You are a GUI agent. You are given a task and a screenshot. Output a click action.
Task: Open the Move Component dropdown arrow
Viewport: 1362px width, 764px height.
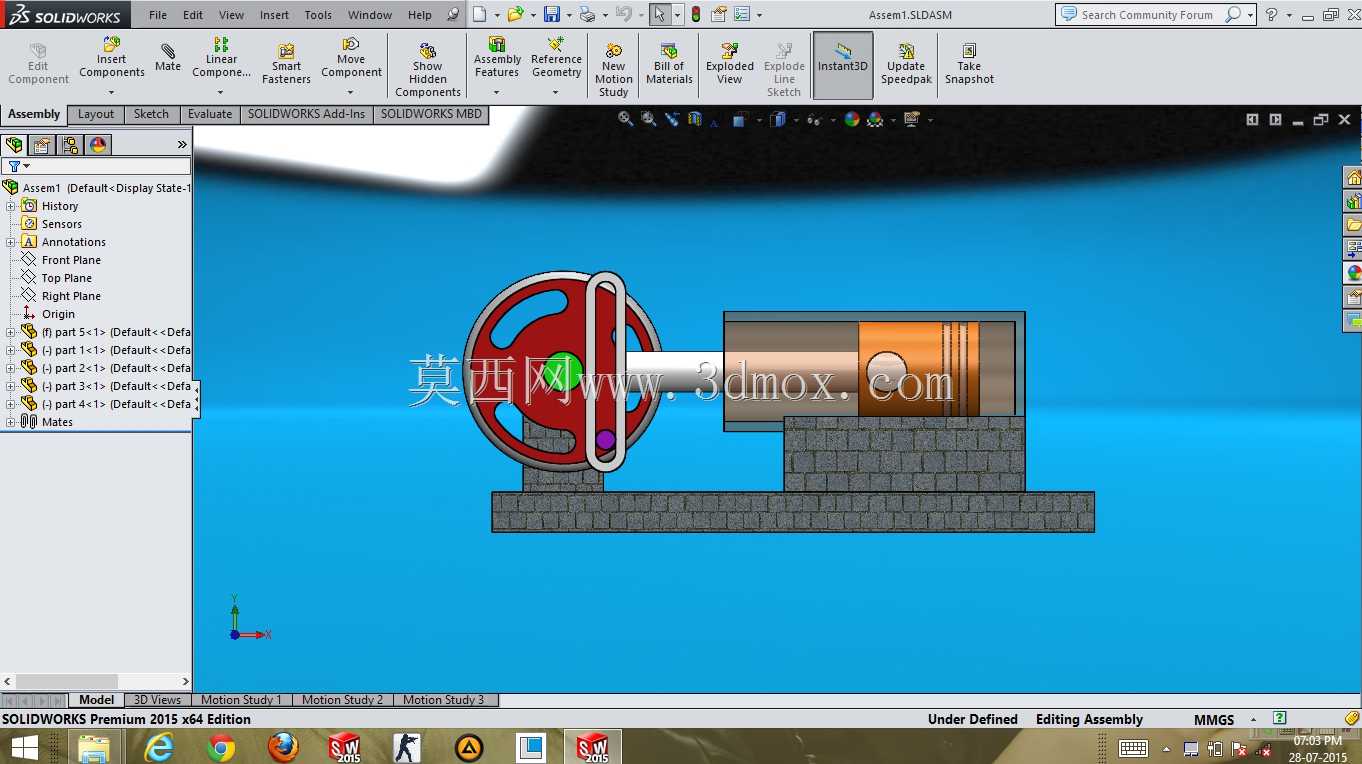pos(351,92)
